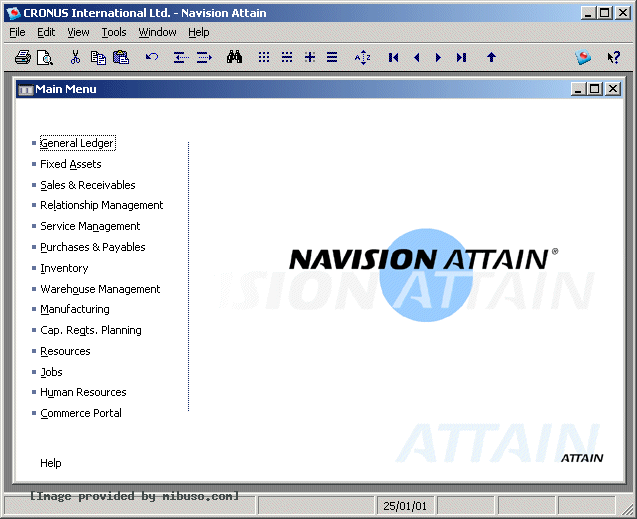Click the Navision logo toolbar icon
The width and height of the screenshot is (637, 519).
pos(583,57)
